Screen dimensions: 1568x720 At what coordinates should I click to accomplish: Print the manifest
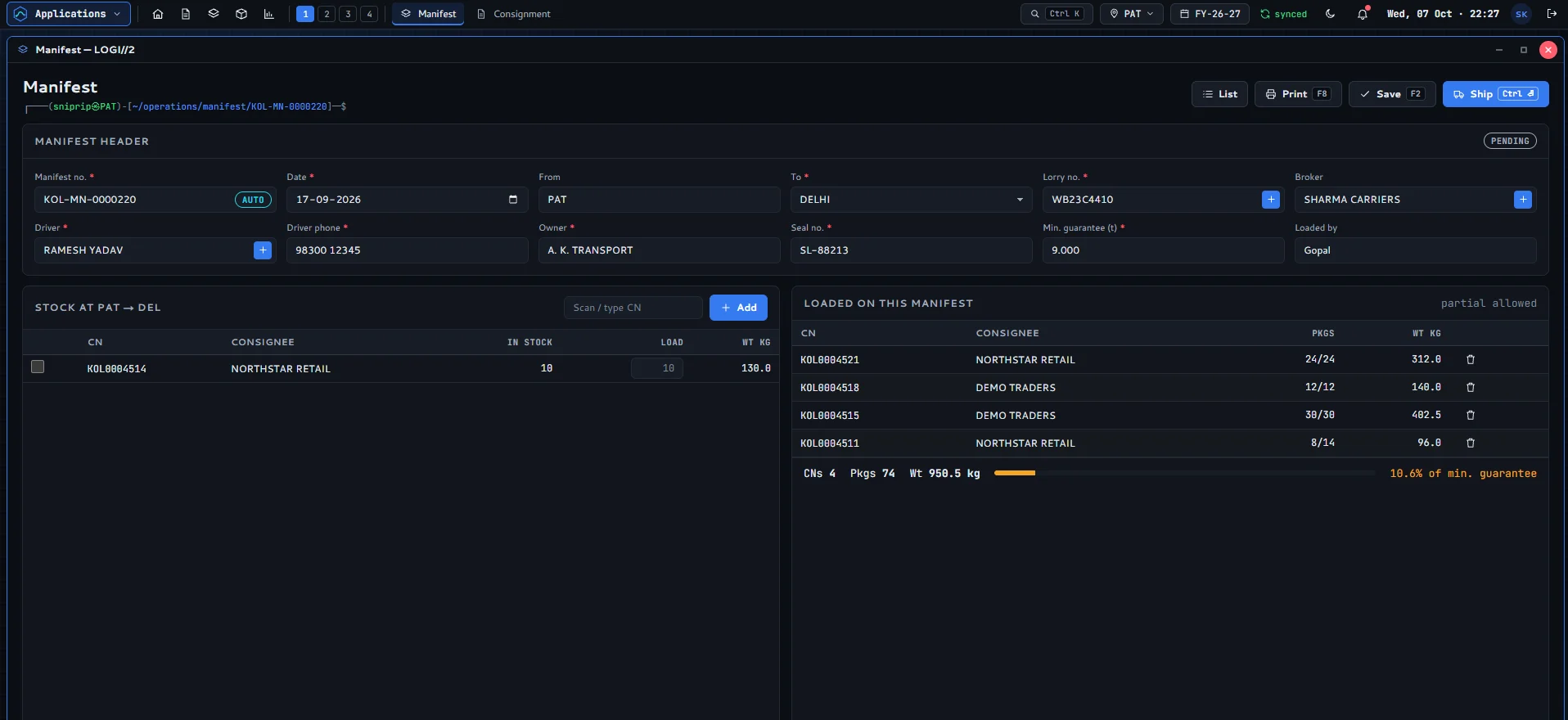(1298, 94)
